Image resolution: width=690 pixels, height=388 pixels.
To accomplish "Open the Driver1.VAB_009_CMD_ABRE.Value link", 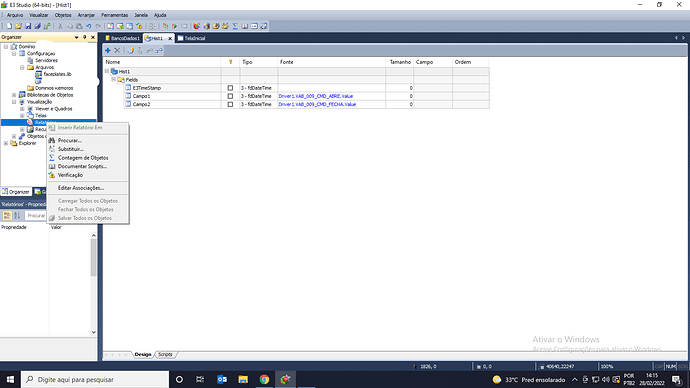I will [x=316, y=96].
